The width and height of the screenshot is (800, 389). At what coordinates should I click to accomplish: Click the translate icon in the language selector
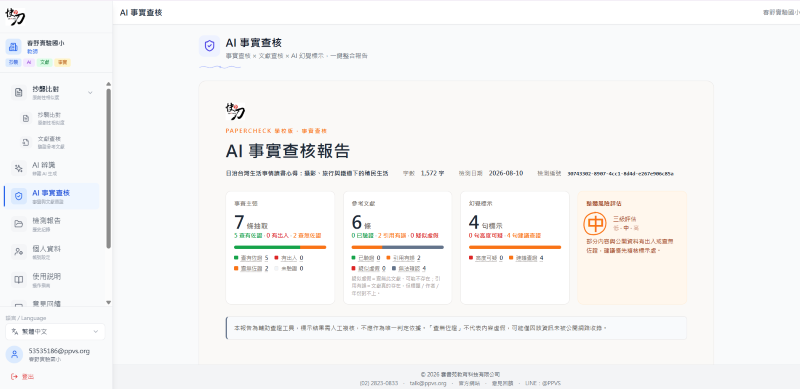click(14, 331)
